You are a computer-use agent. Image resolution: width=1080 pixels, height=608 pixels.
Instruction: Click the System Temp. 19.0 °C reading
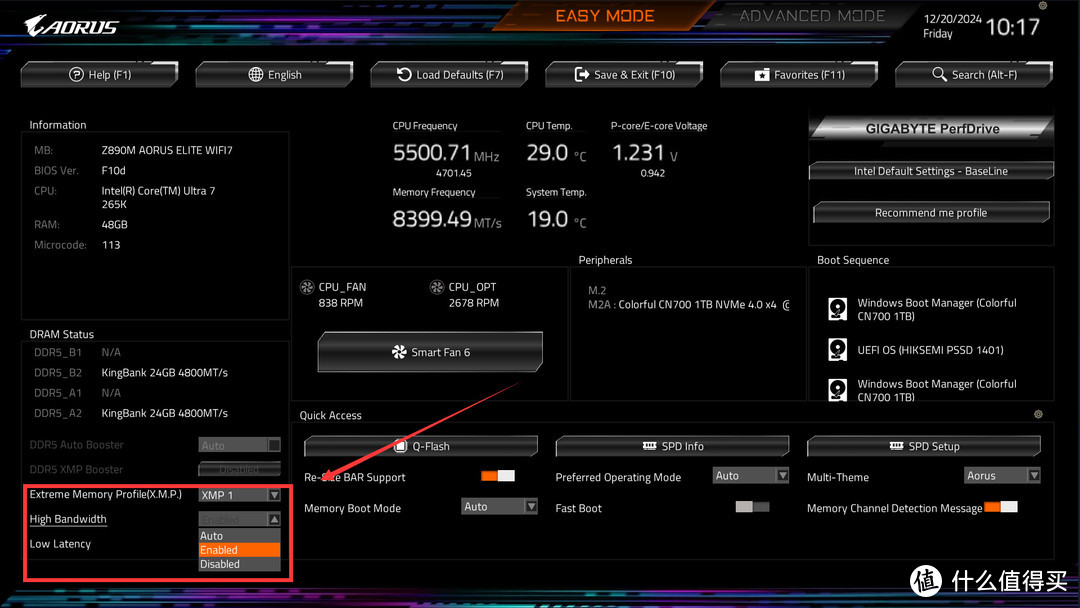pyautogui.click(x=557, y=219)
